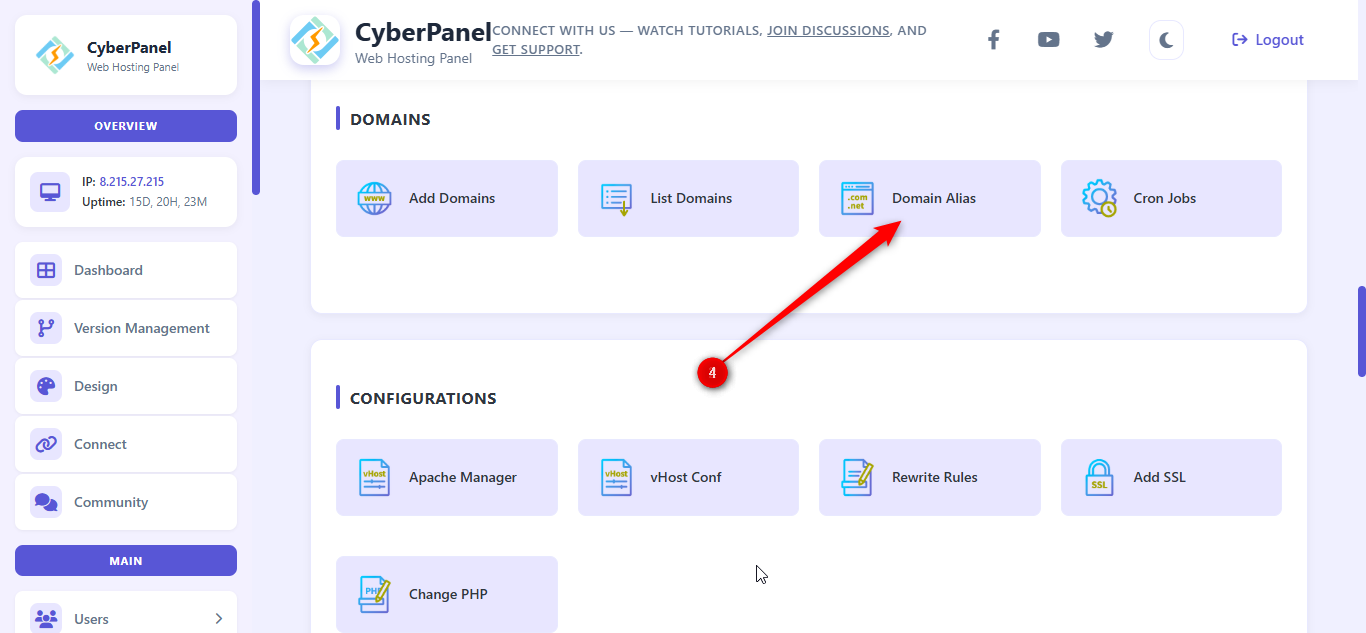Image resolution: width=1366 pixels, height=633 pixels.
Task: Click the Add Domains globe icon
Action: [x=375, y=198]
